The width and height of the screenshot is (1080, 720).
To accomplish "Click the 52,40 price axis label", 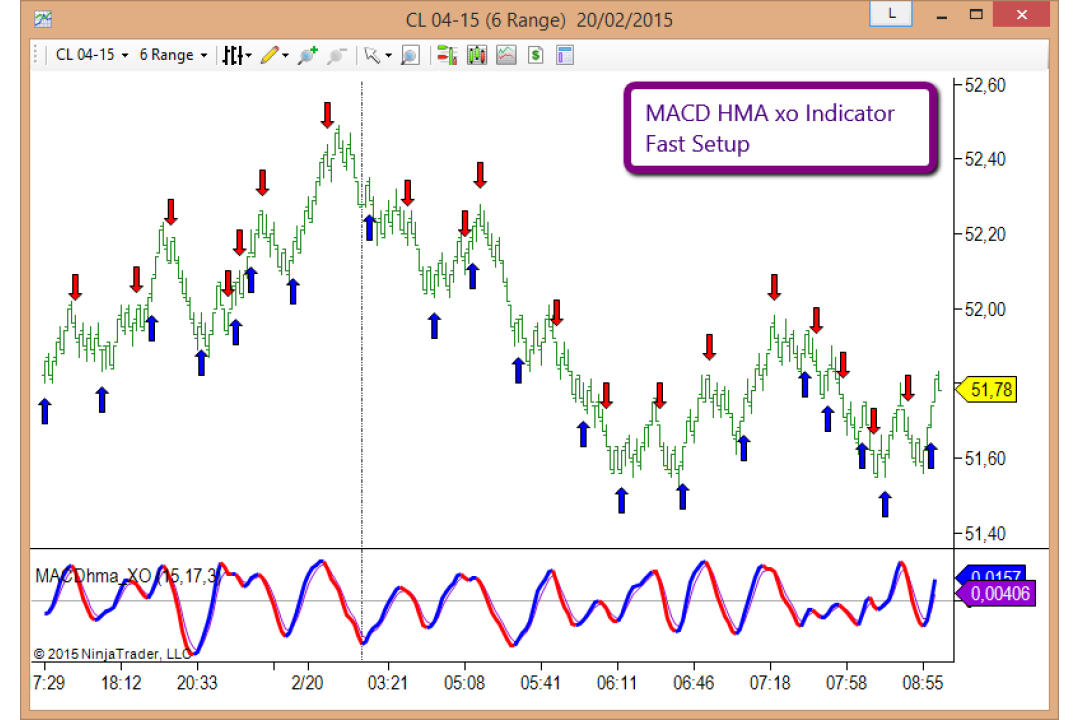I will click(985, 159).
